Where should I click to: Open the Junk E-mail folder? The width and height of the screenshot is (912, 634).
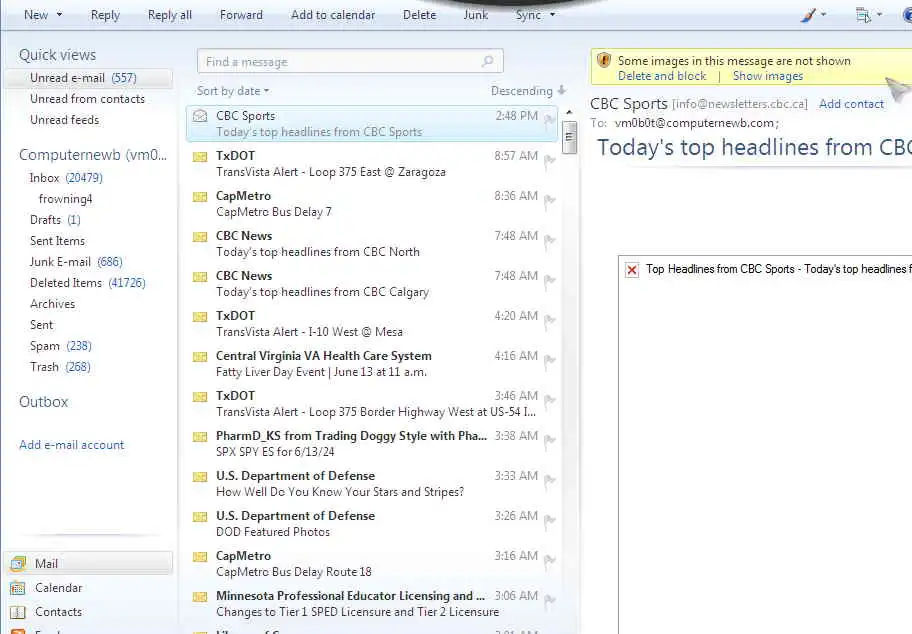(x=76, y=262)
